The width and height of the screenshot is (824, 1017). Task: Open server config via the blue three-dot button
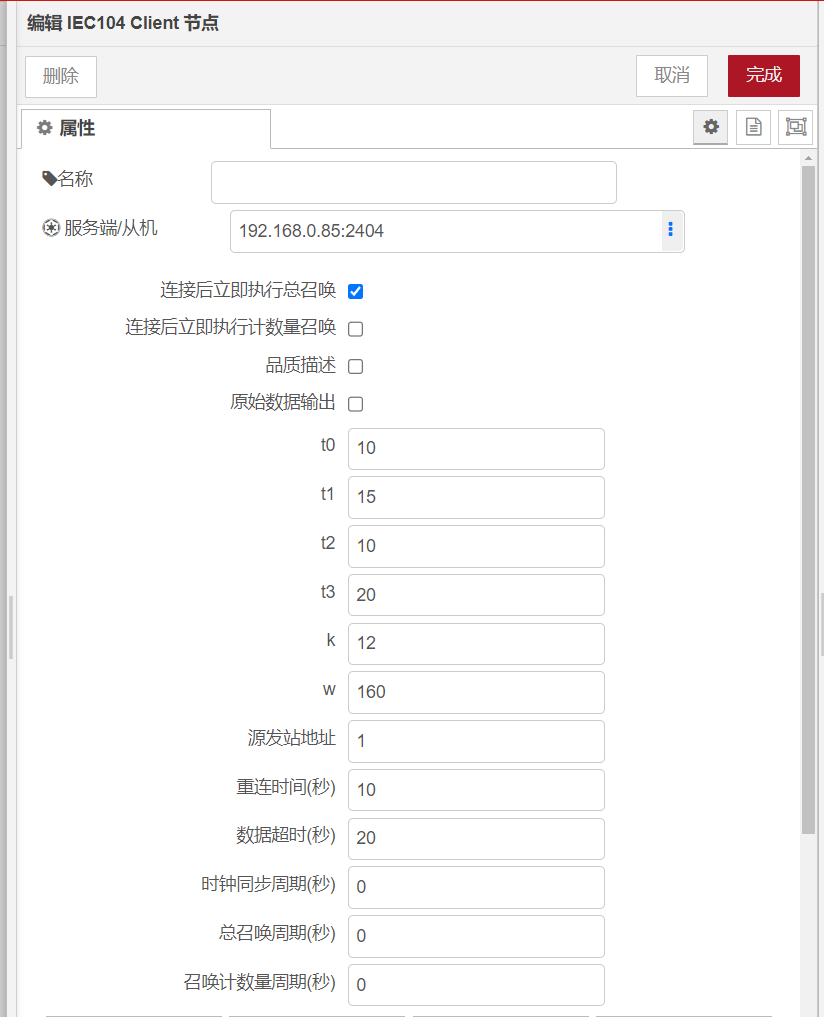point(670,229)
